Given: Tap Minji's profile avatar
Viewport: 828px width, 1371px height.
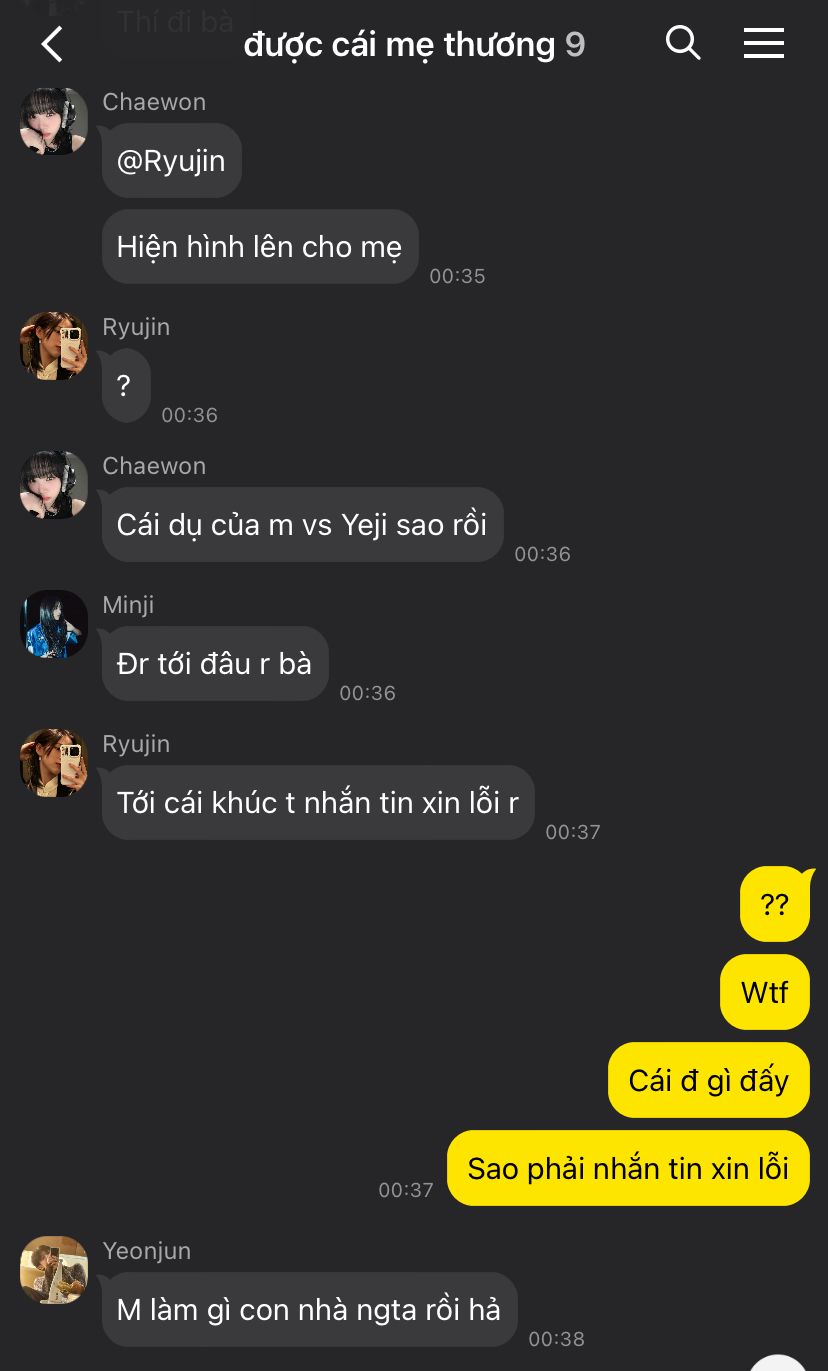Looking at the screenshot, I should 54,624.
